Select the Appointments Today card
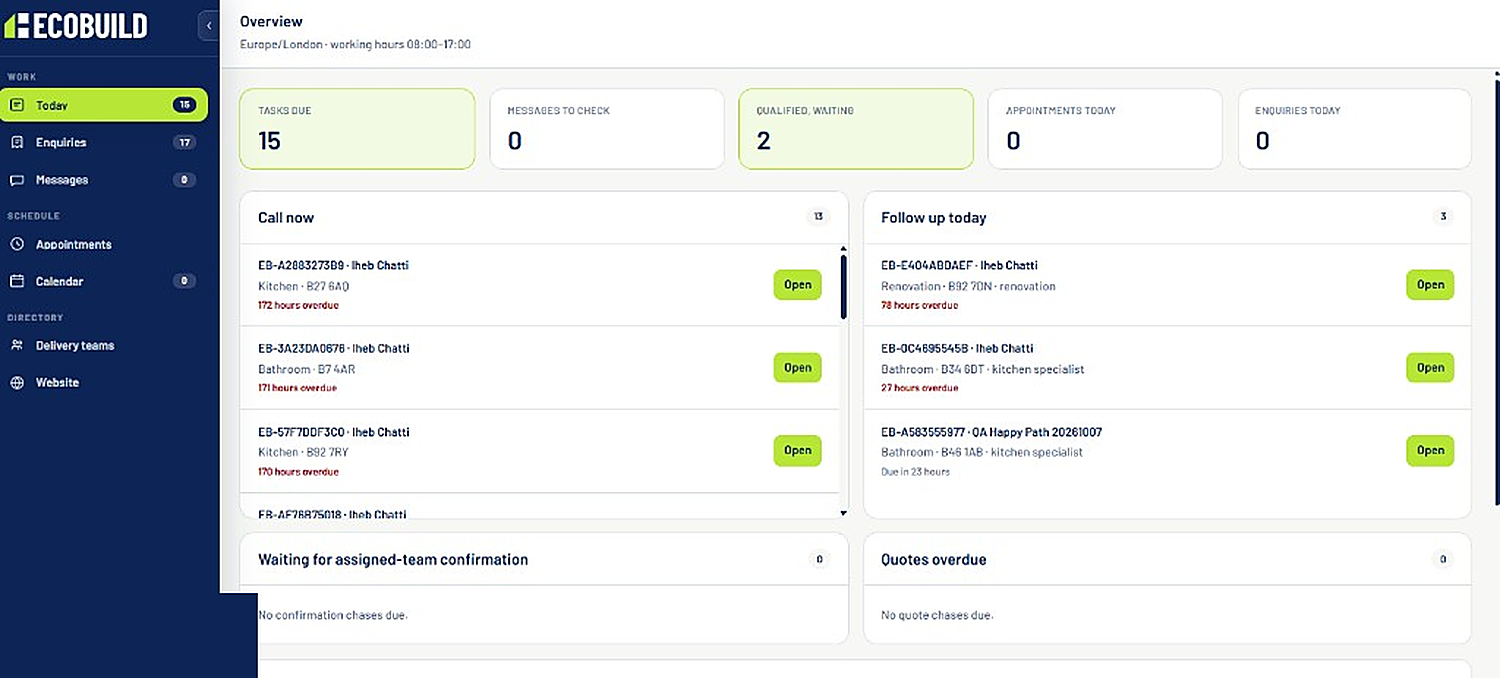 point(1105,128)
